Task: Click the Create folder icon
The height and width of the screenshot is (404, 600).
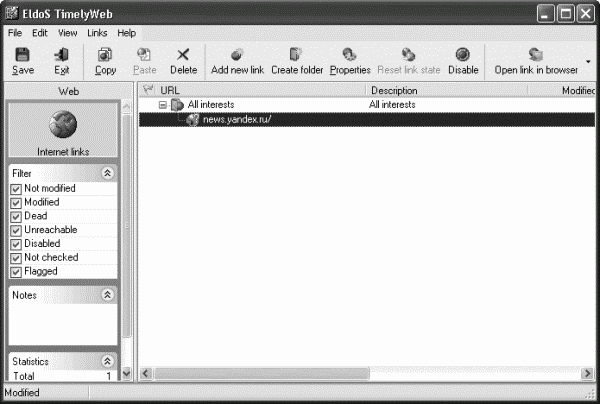Action: click(296, 55)
